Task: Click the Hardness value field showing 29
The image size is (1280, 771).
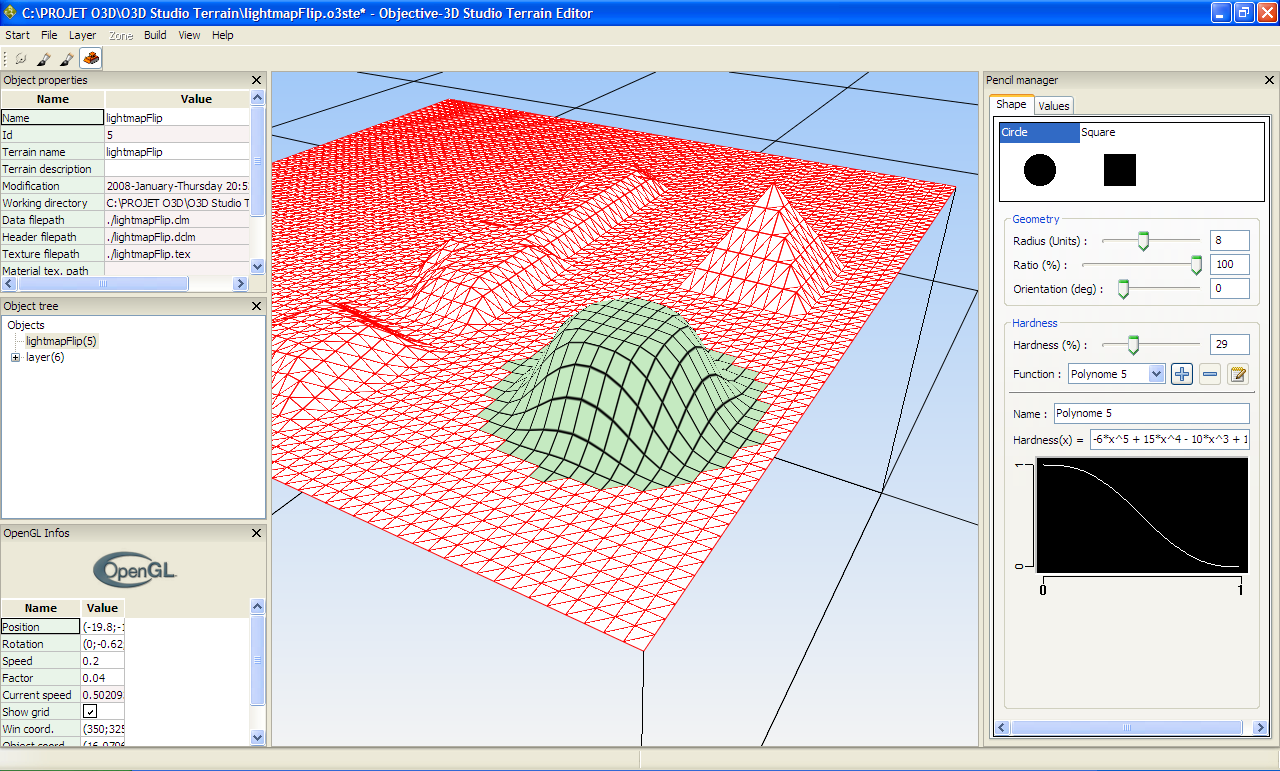Action: pyautogui.click(x=1229, y=345)
